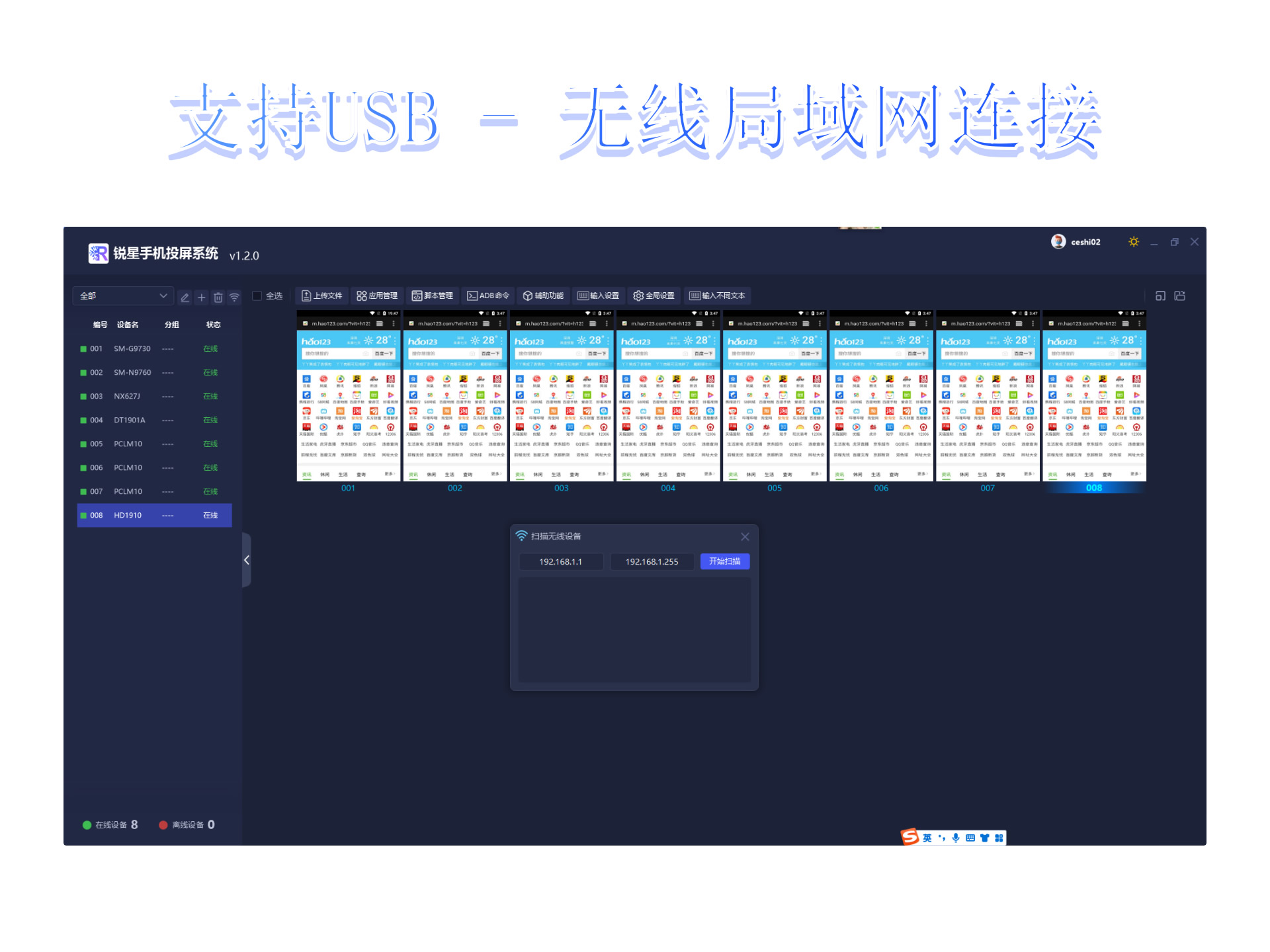Open phone screen thumbnail 005
The width and height of the screenshot is (1270, 952).
click(775, 395)
